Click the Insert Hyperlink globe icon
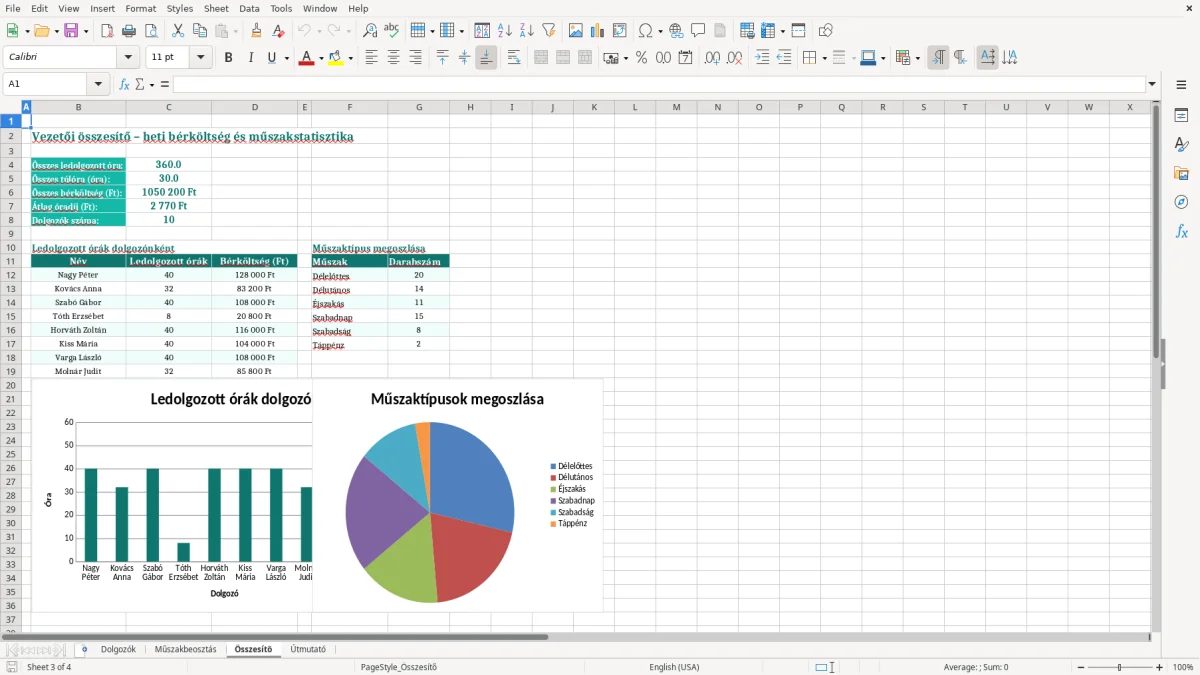This screenshot has height=675, width=1200. [677, 31]
